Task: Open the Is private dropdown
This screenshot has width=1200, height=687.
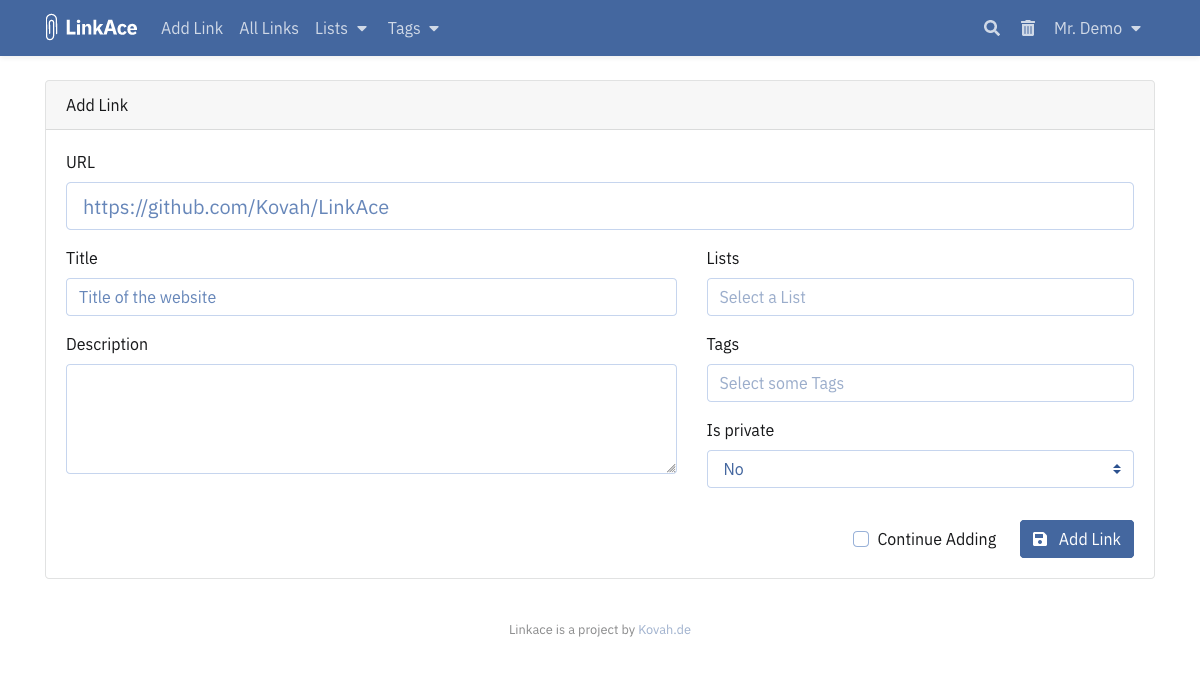Action: (x=920, y=468)
